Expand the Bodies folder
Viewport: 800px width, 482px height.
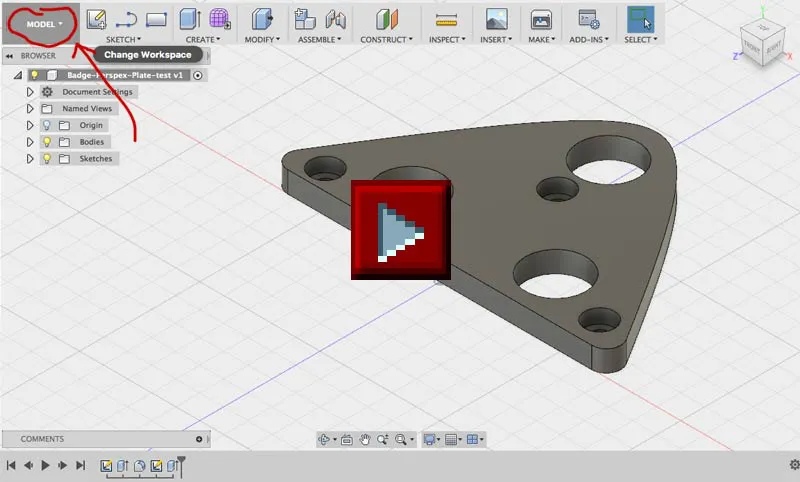30,142
